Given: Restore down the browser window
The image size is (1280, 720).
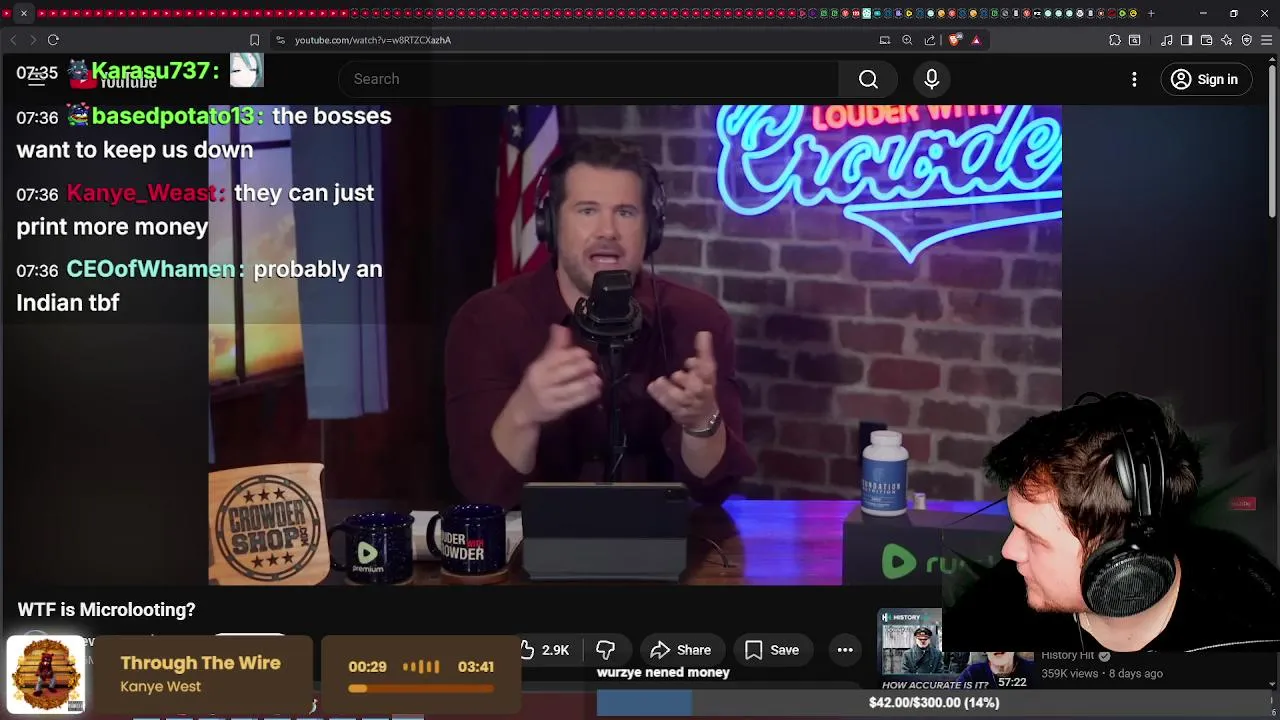Looking at the screenshot, I should [1233, 13].
